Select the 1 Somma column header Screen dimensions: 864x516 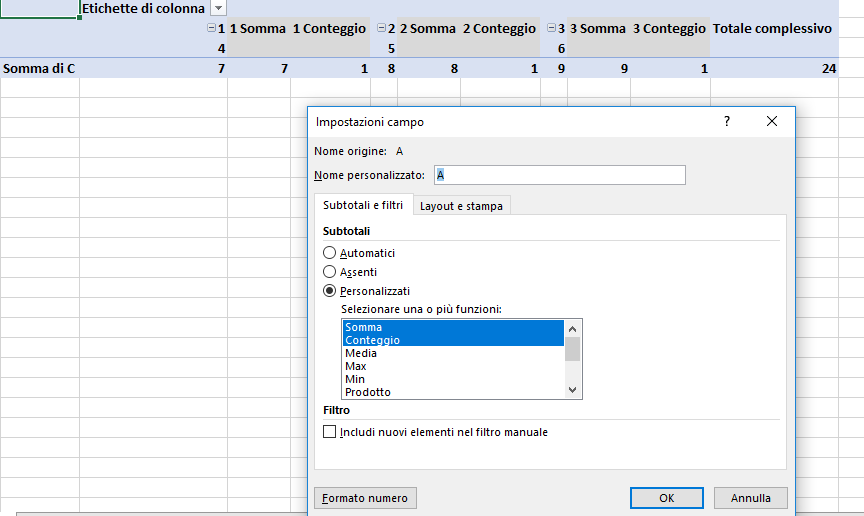[x=257, y=28]
